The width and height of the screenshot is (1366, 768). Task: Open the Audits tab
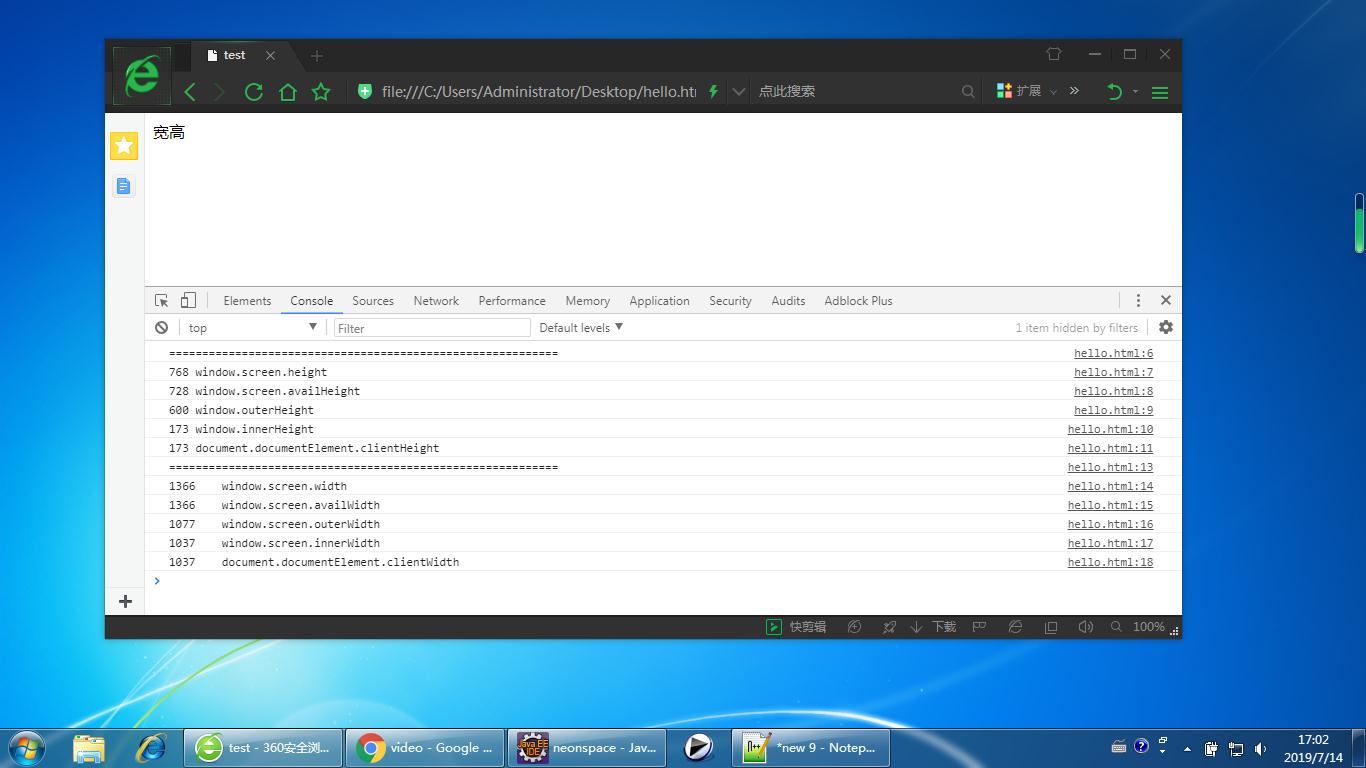click(x=788, y=301)
